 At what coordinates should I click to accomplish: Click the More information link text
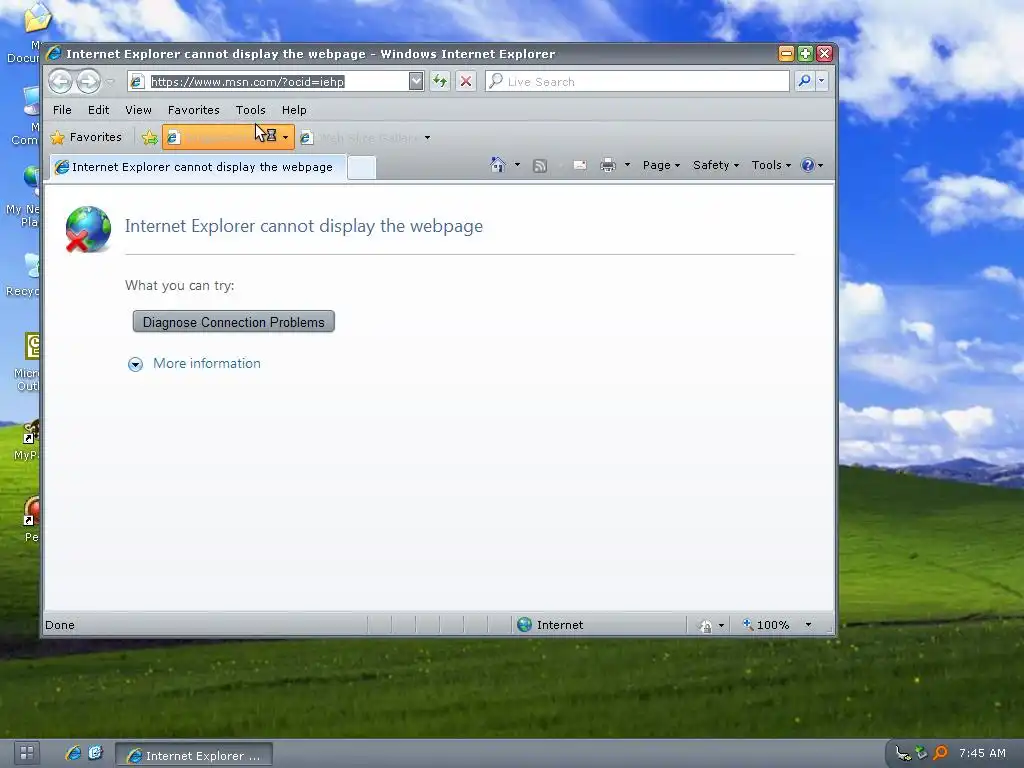[x=206, y=363]
